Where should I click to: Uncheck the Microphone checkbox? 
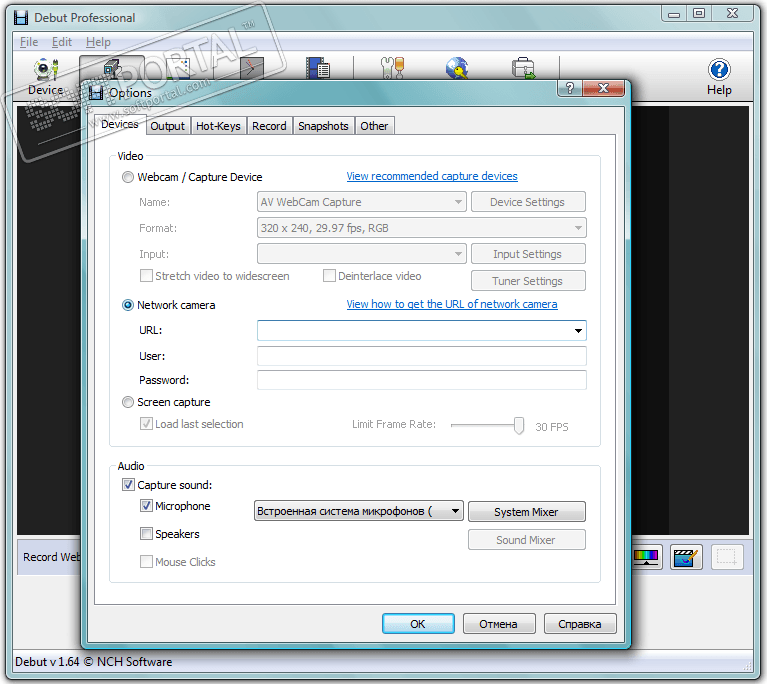point(146,506)
